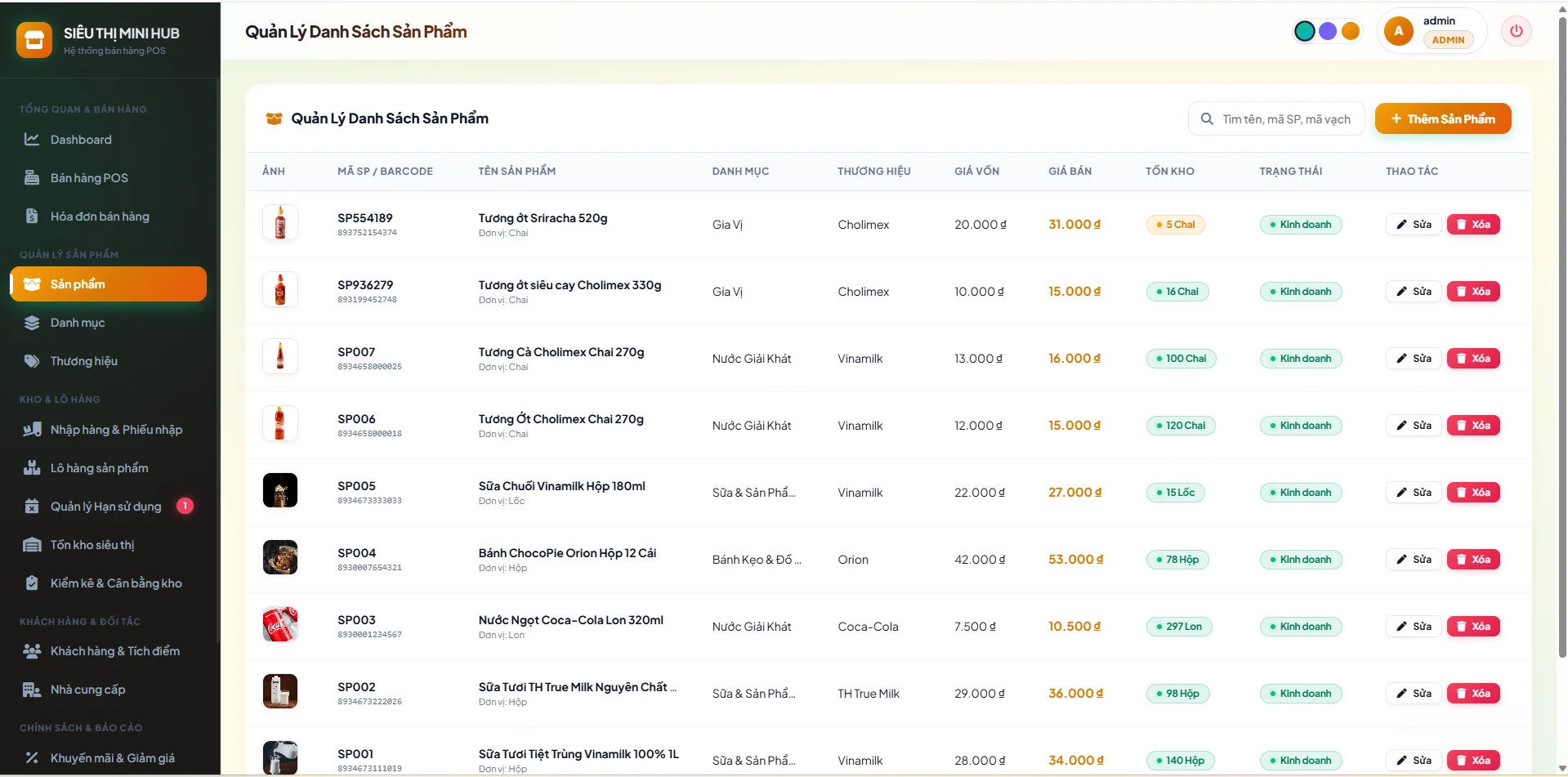Viewport: 1568px width, 777px height.
Task: Click the Khuyến mãi & Giảm giá percent icon
Action: (32, 758)
